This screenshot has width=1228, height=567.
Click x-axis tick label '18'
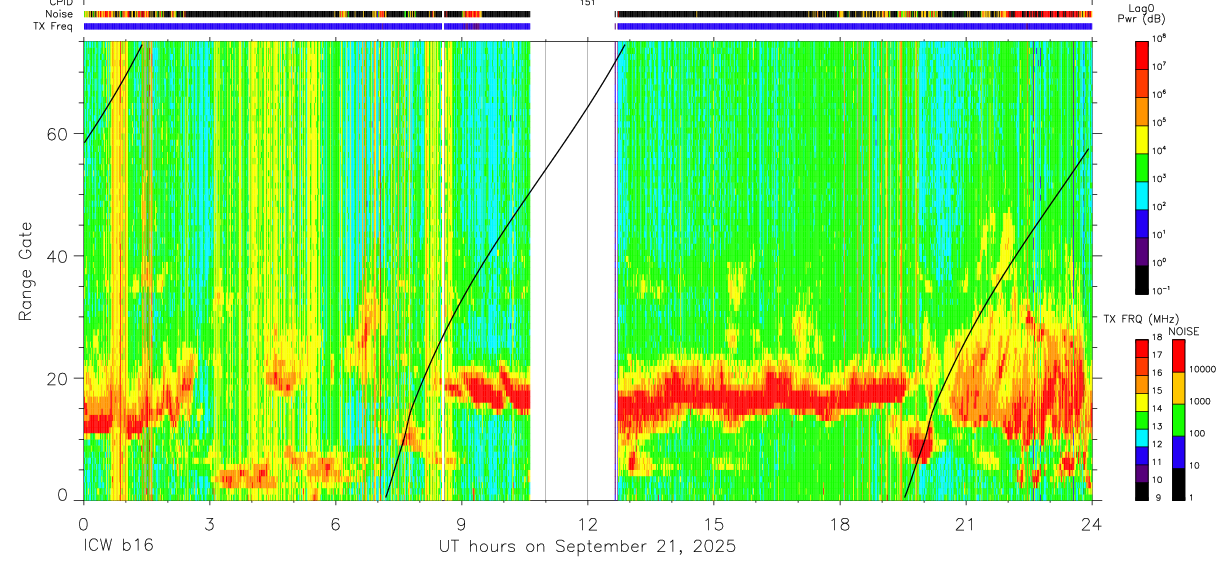840,523
